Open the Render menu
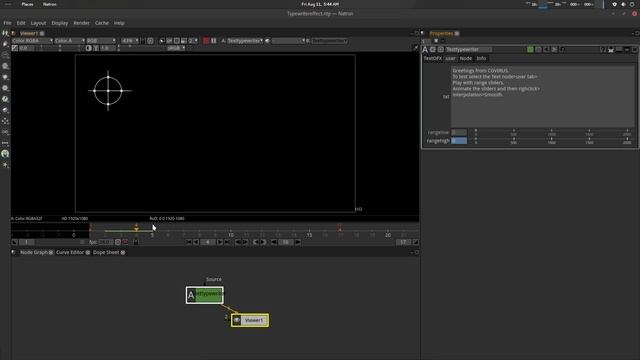640x360 pixels. click(x=81, y=23)
